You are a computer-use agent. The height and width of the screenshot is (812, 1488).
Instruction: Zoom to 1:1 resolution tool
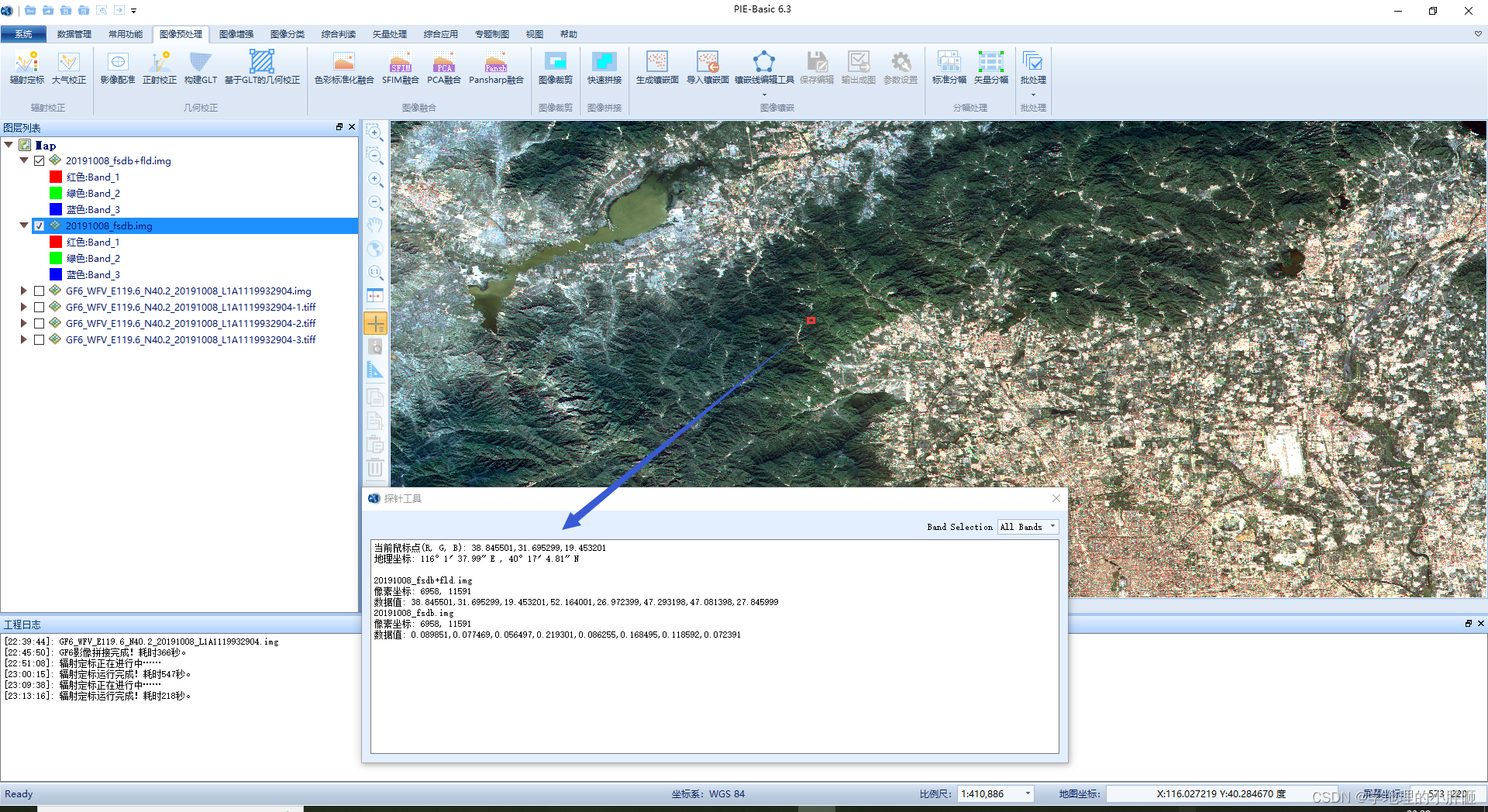coord(375,272)
